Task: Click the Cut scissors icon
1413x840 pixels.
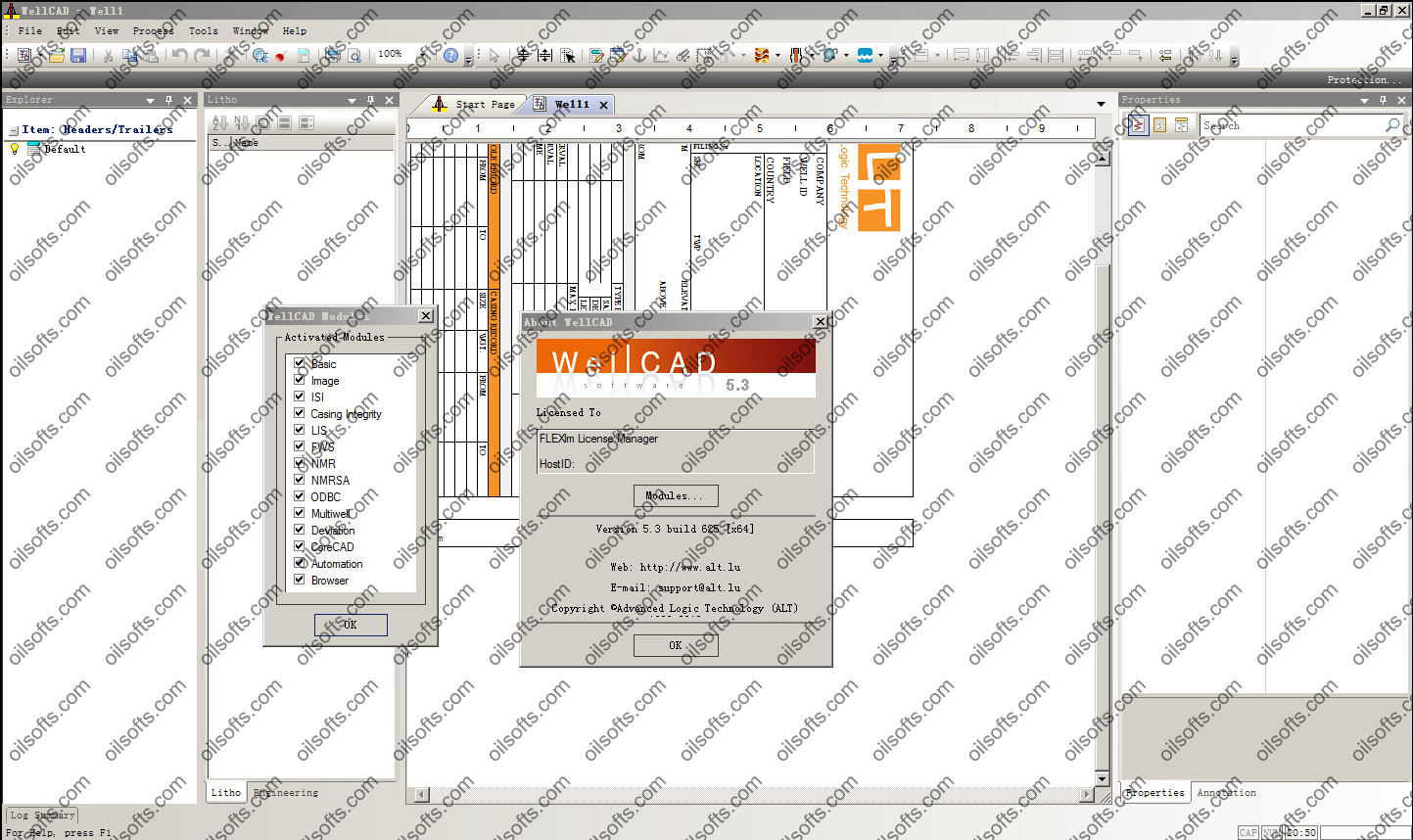Action: [x=107, y=55]
